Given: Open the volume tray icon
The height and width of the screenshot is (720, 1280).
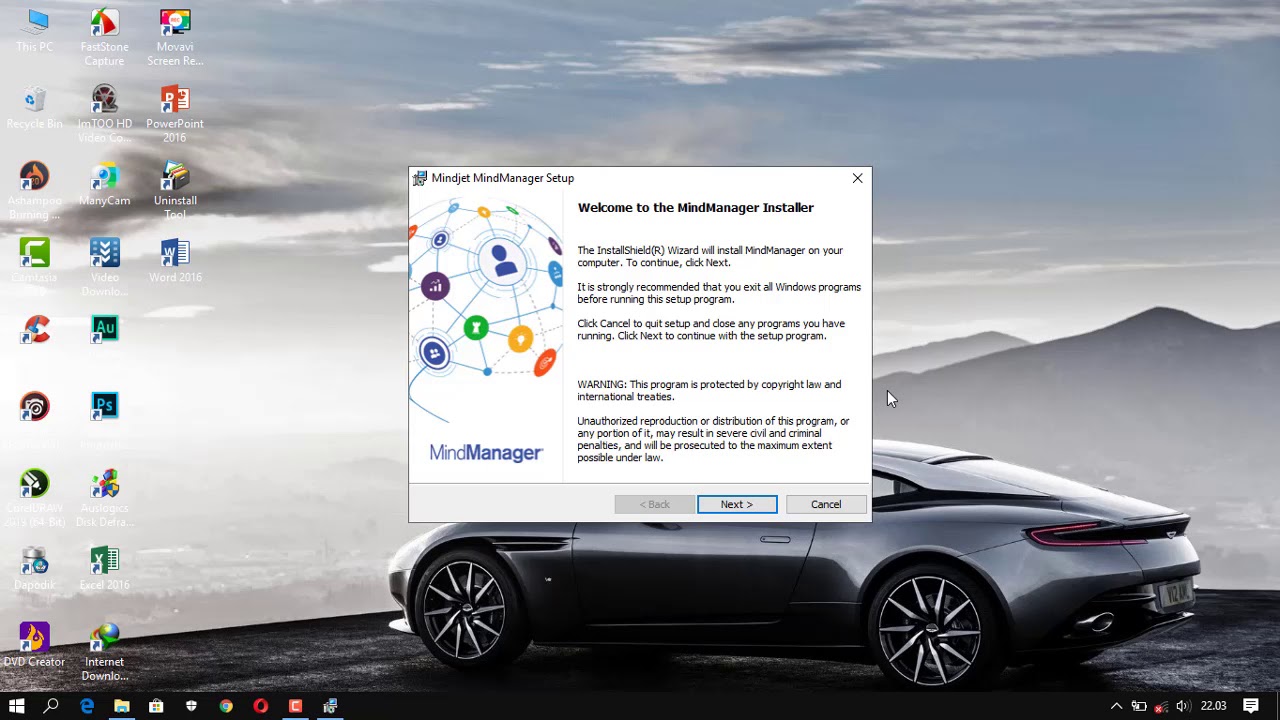Looking at the screenshot, I should 1183,706.
